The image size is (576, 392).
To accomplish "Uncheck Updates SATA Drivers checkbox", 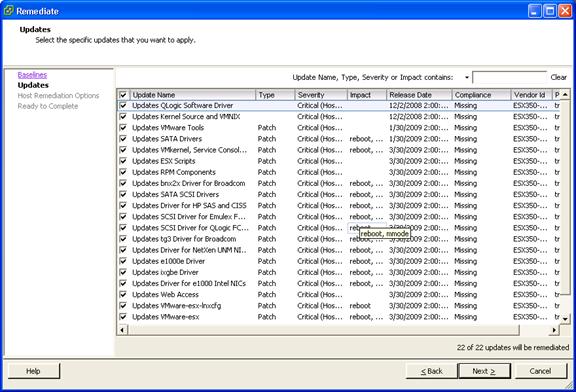I will tap(123, 139).
